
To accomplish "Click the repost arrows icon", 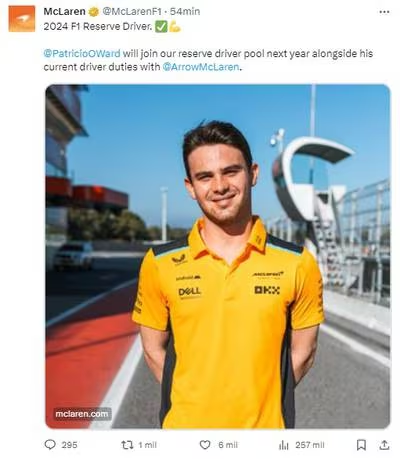I will 127,445.
